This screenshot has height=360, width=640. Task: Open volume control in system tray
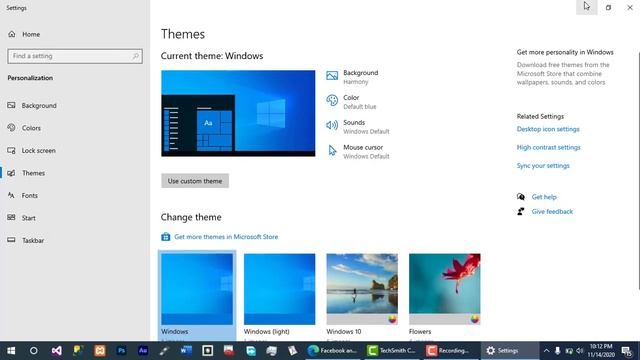580,351
